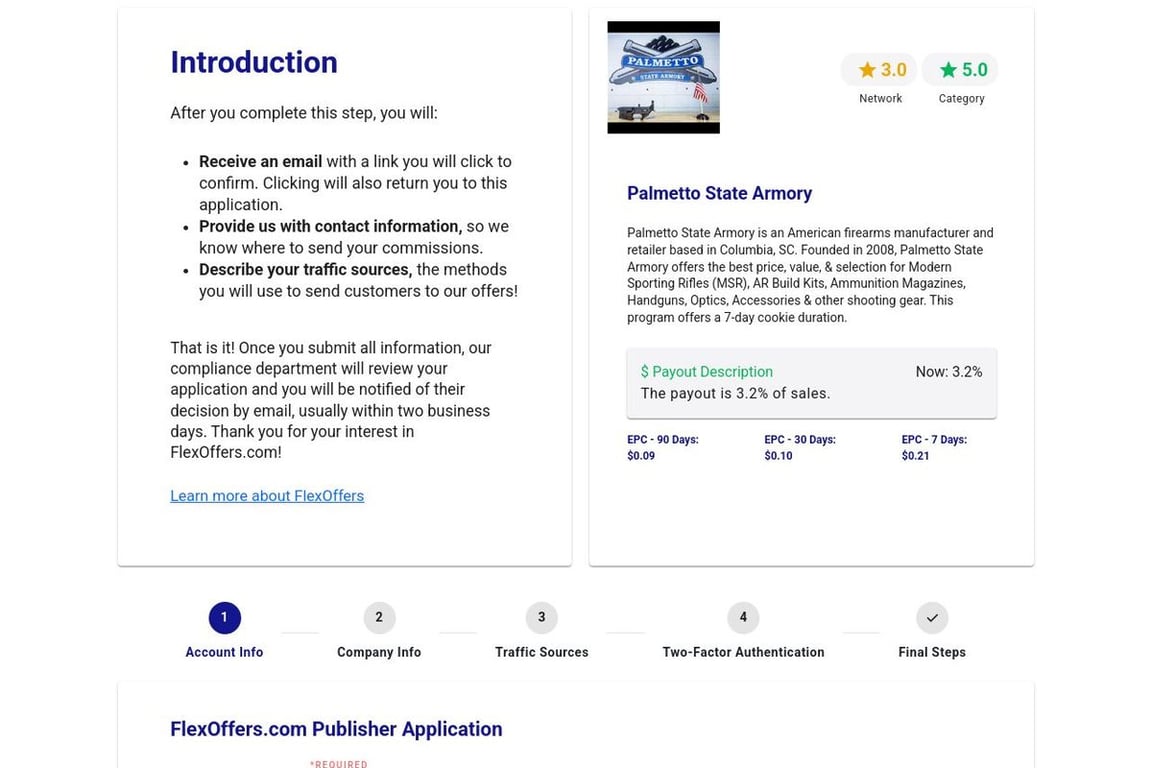1152x768 pixels.
Task: Click 'The payout is 3.2% of sales.' text
Action: click(735, 393)
